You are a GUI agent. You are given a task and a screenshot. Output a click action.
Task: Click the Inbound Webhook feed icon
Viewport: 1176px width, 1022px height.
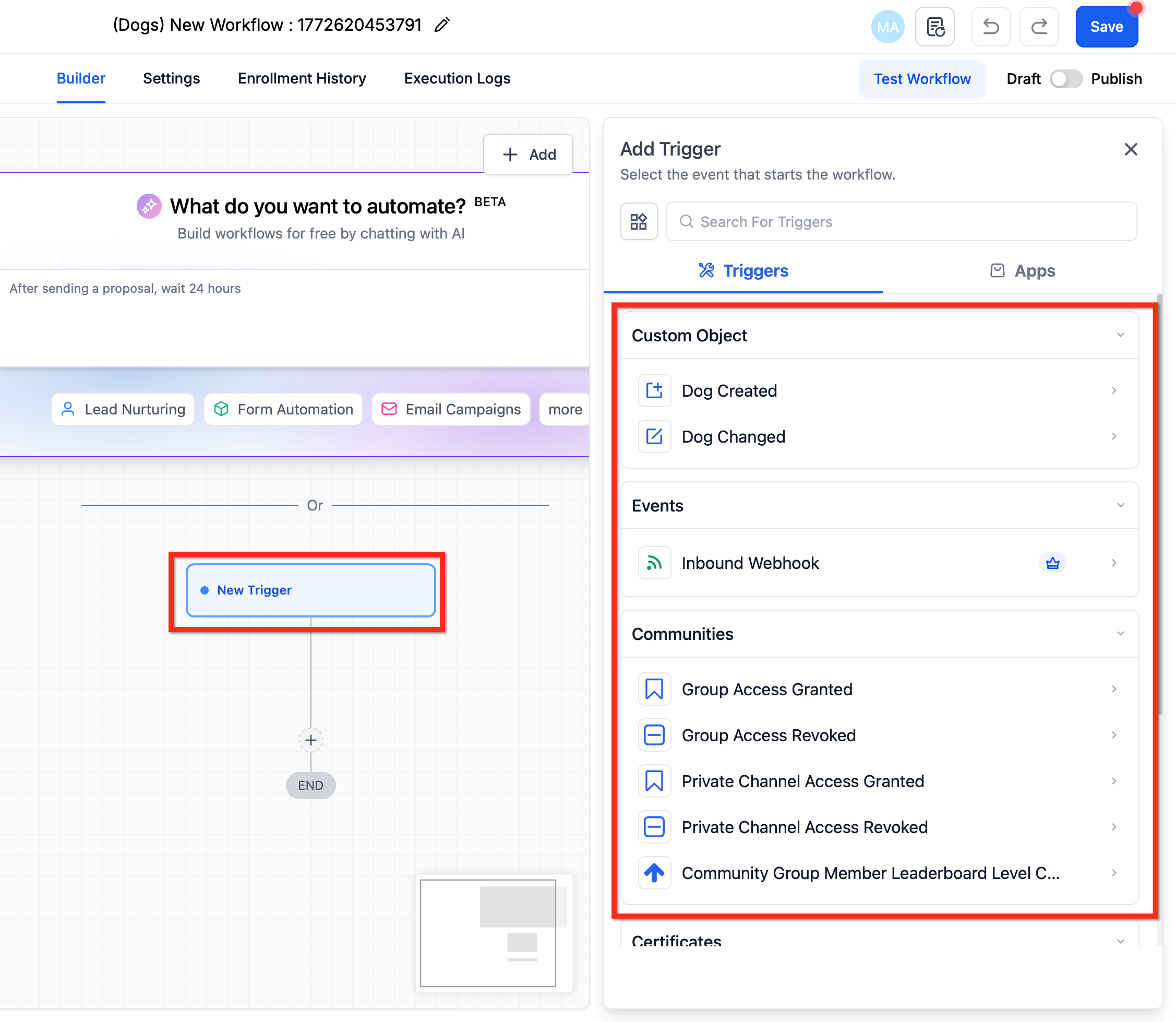pyautogui.click(x=654, y=563)
